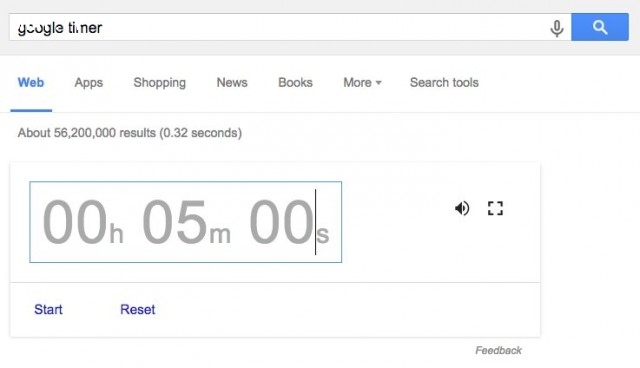The width and height of the screenshot is (640, 368).
Task: Select the minutes value 05m in timer
Action: pos(187,222)
